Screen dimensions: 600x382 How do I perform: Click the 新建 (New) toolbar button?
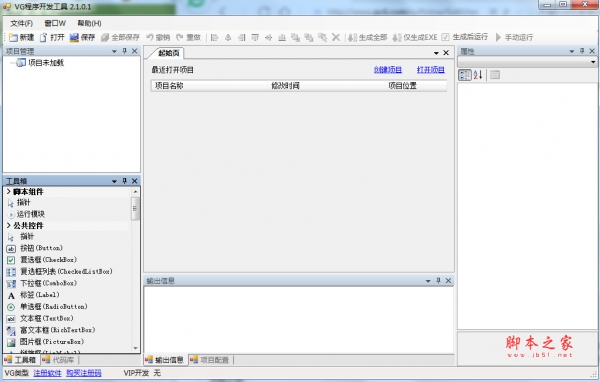point(22,37)
